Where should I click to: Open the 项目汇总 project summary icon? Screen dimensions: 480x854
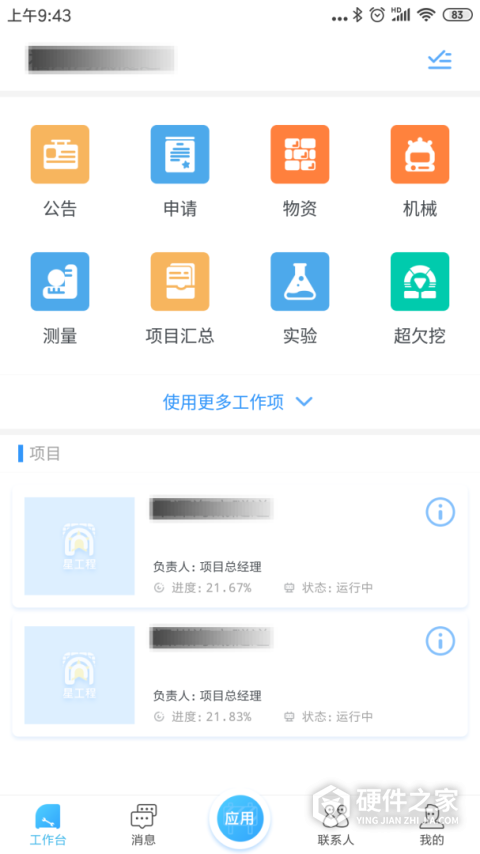180,282
